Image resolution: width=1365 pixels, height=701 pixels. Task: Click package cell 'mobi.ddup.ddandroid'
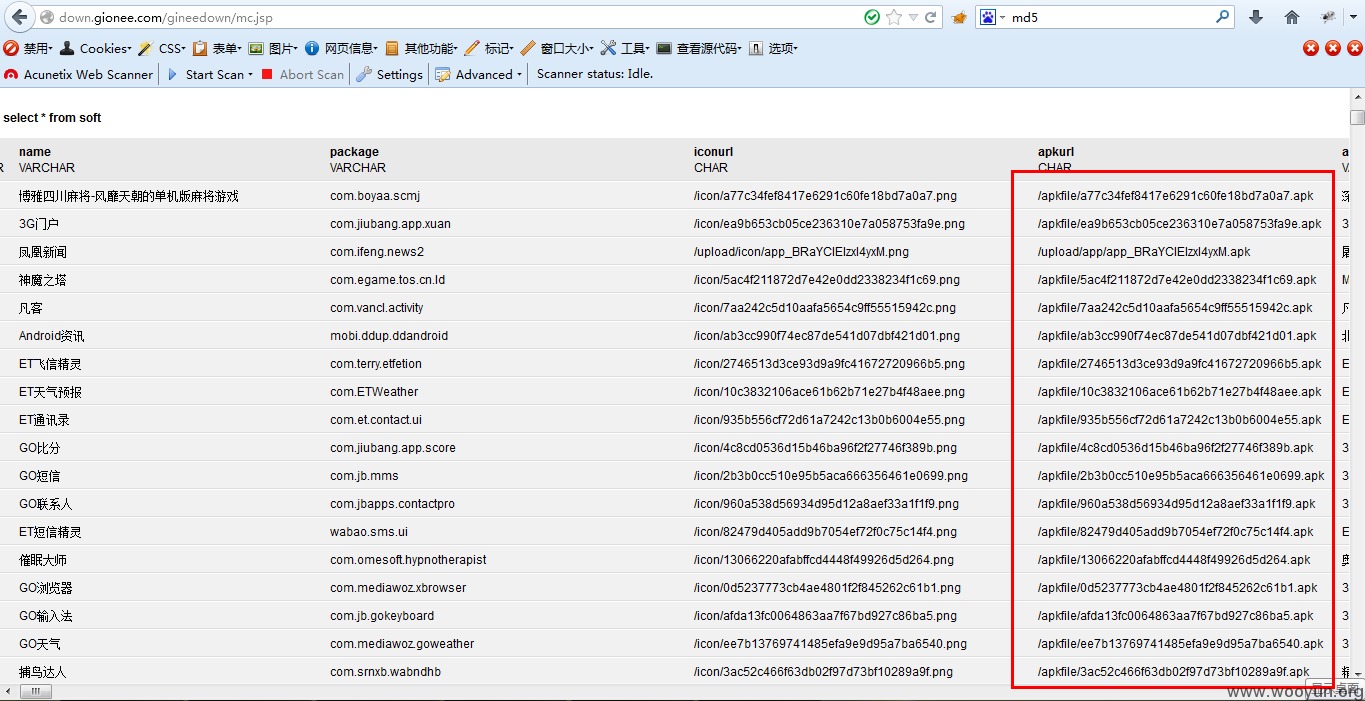(x=389, y=336)
